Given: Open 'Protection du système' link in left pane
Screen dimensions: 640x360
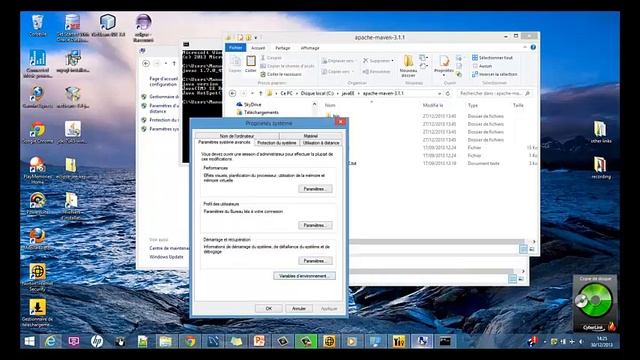Looking at the screenshot, I should click(164, 120).
